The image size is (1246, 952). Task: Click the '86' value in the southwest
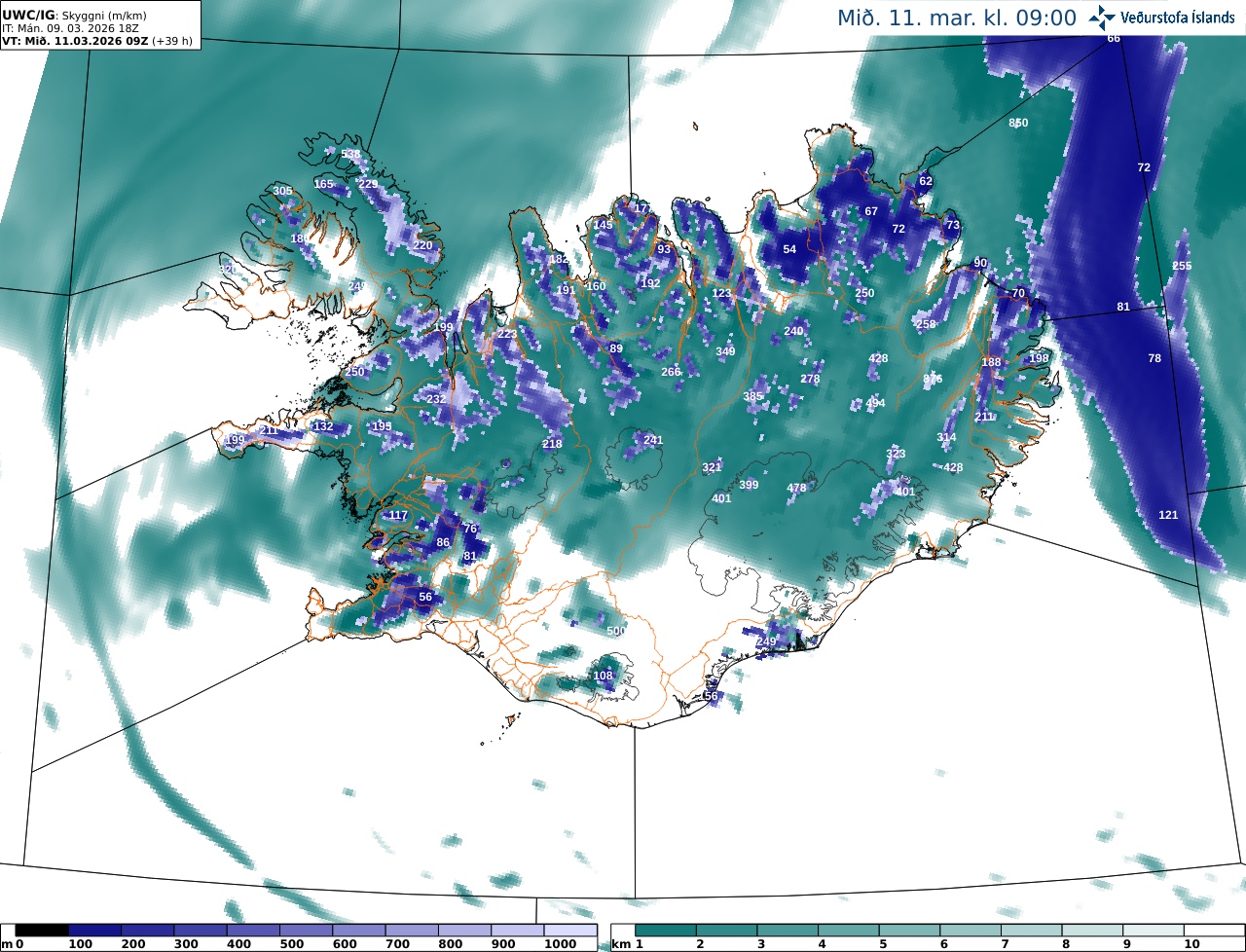[443, 542]
